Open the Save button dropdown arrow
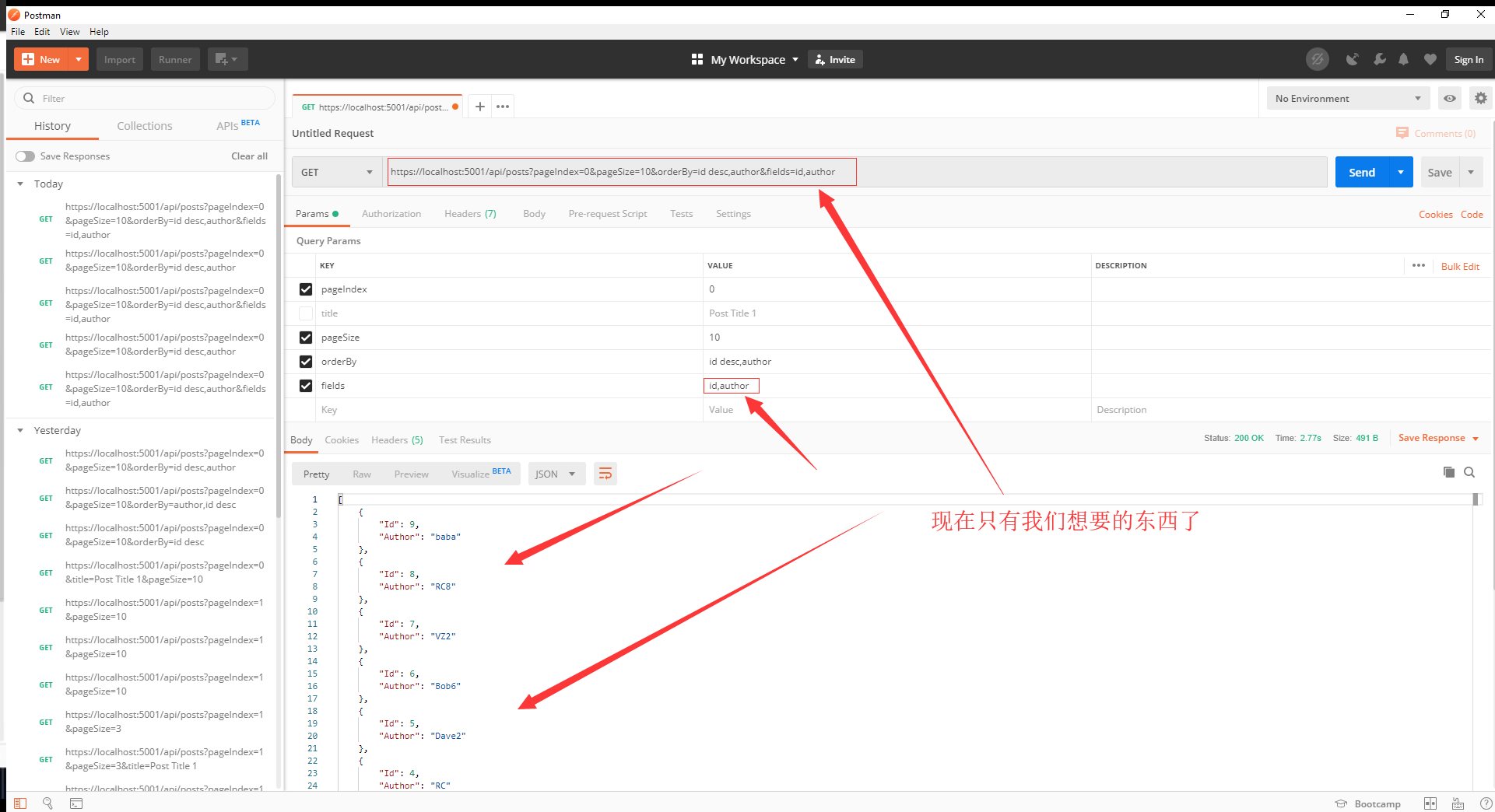1495x812 pixels. (x=1471, y=172)
